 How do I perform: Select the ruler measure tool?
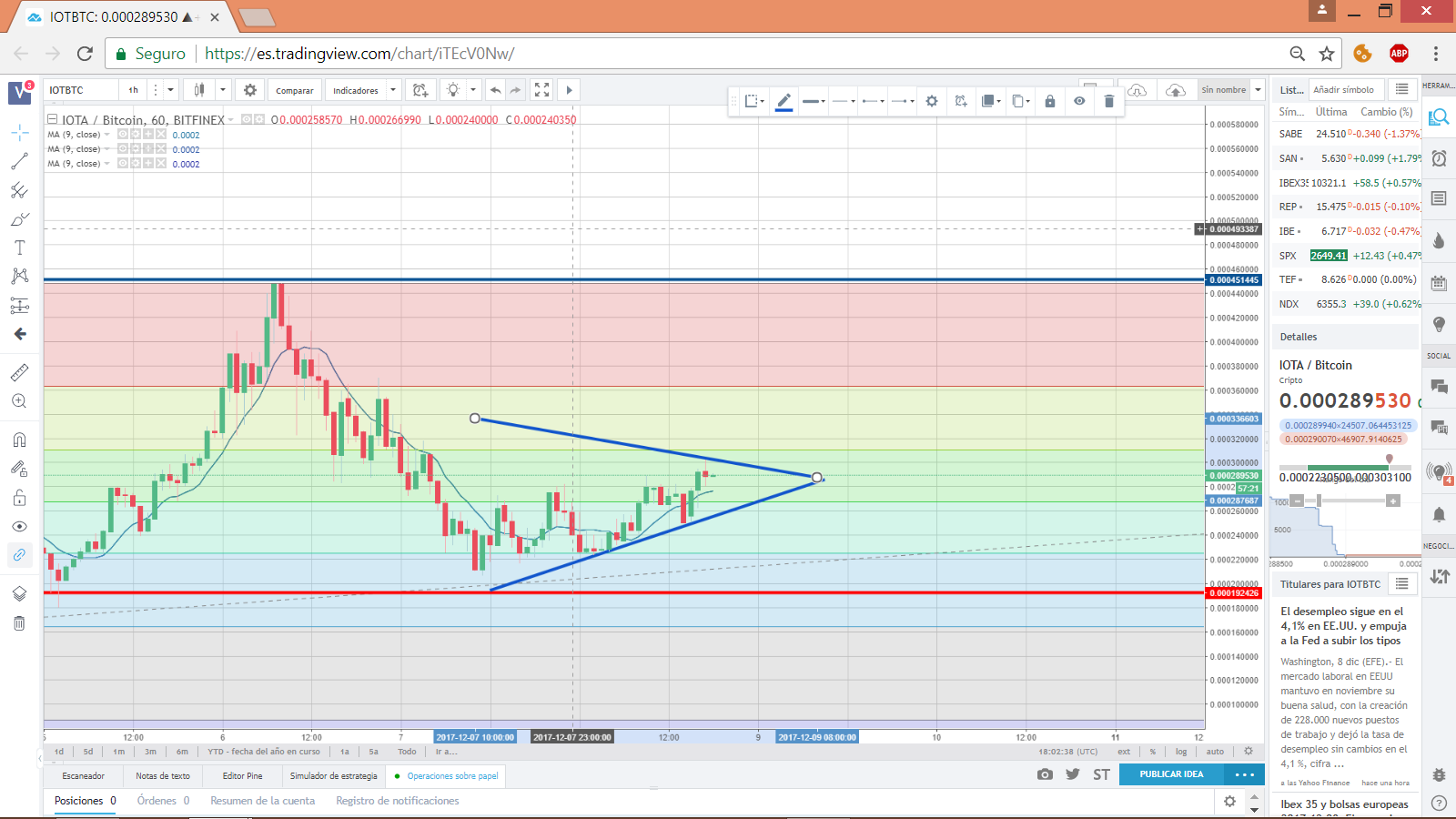pyautogui.click(x=19, y=372)
